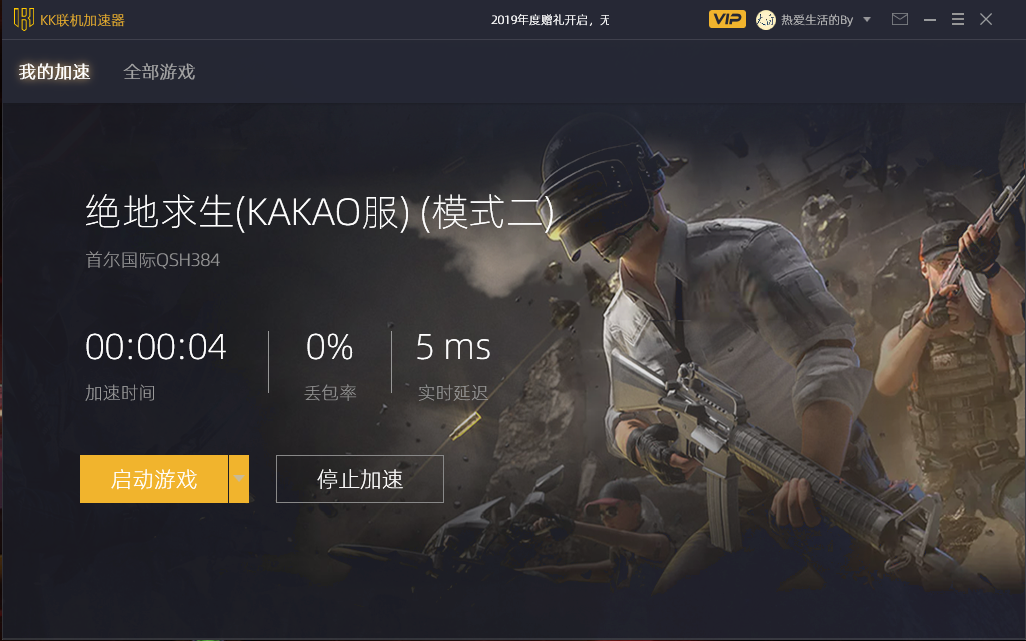Click the 停止加速 button
Viewport: 1026px width, 641px height.
click(360, 479)
